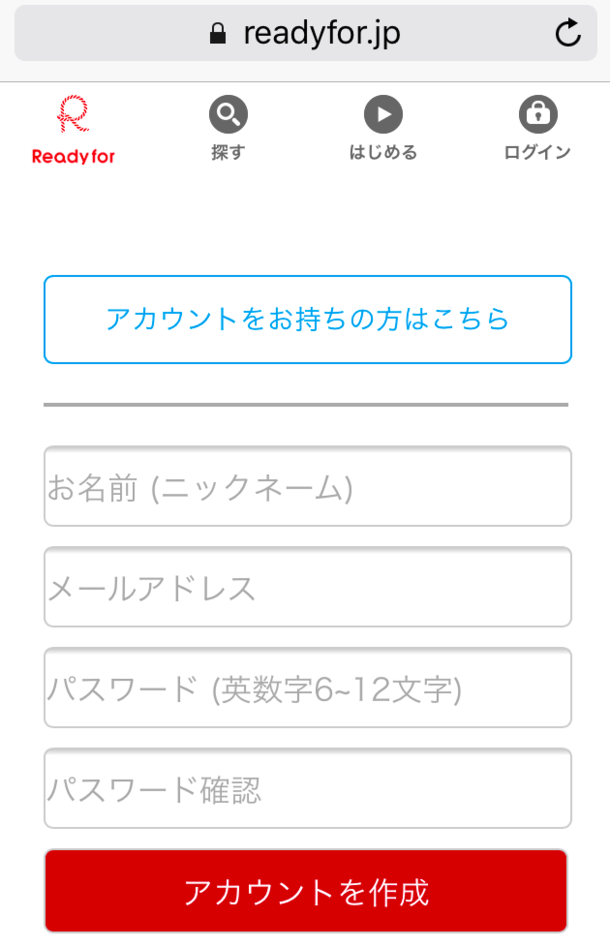Tap the magnifying glass search icon
610x948 pixels.
228,114
